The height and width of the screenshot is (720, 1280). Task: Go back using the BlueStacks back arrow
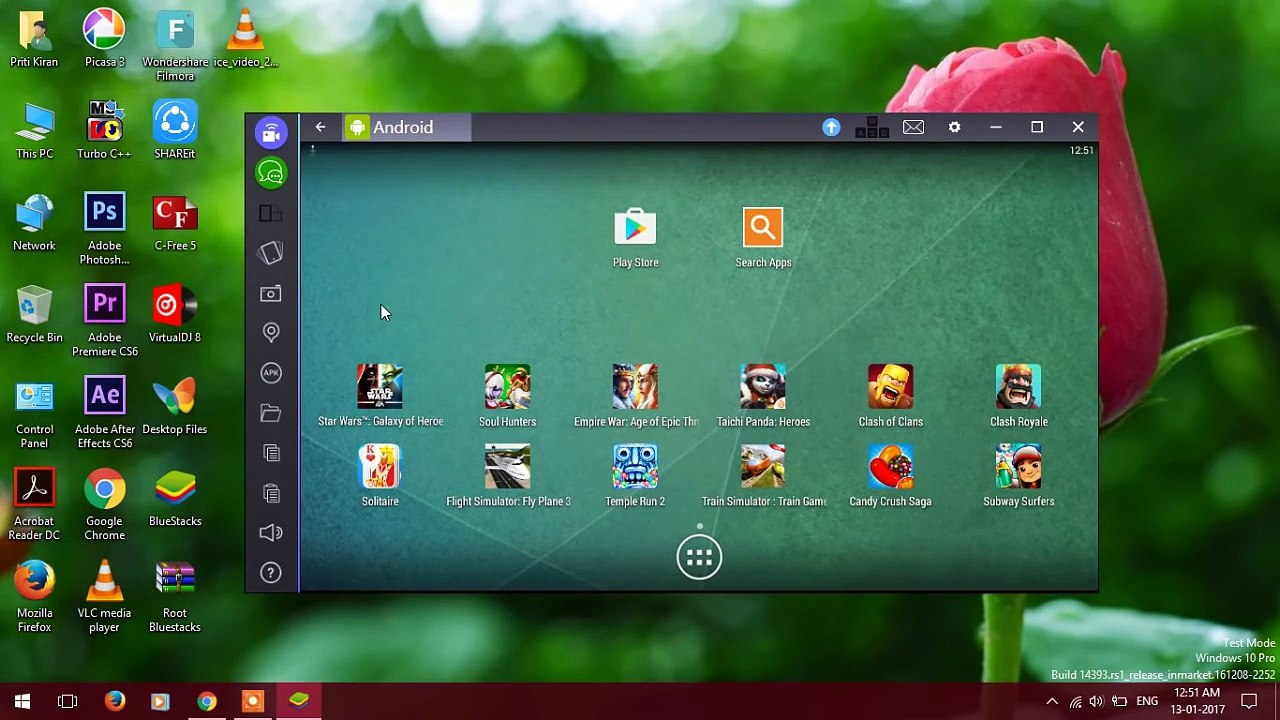[x=320, y=127]
